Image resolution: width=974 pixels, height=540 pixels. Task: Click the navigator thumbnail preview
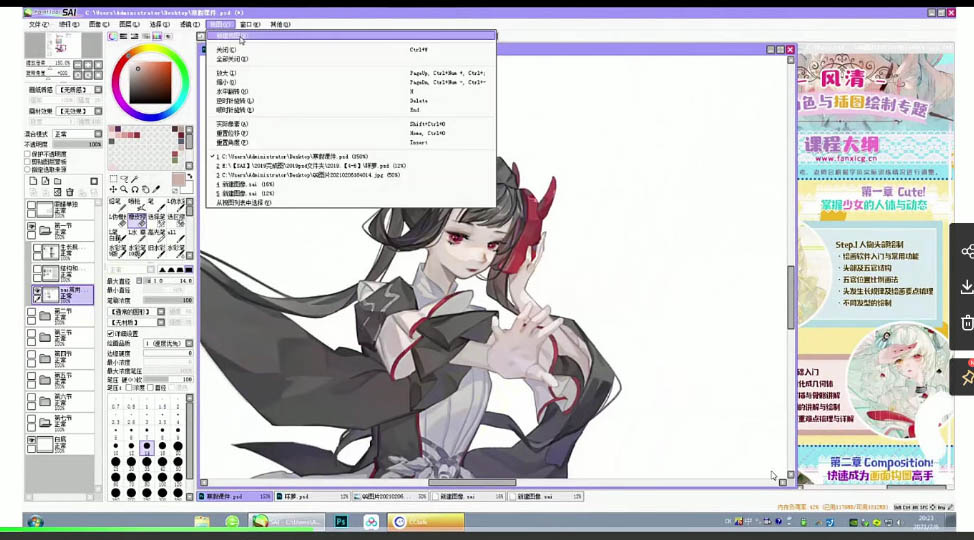tap(63, 45)
